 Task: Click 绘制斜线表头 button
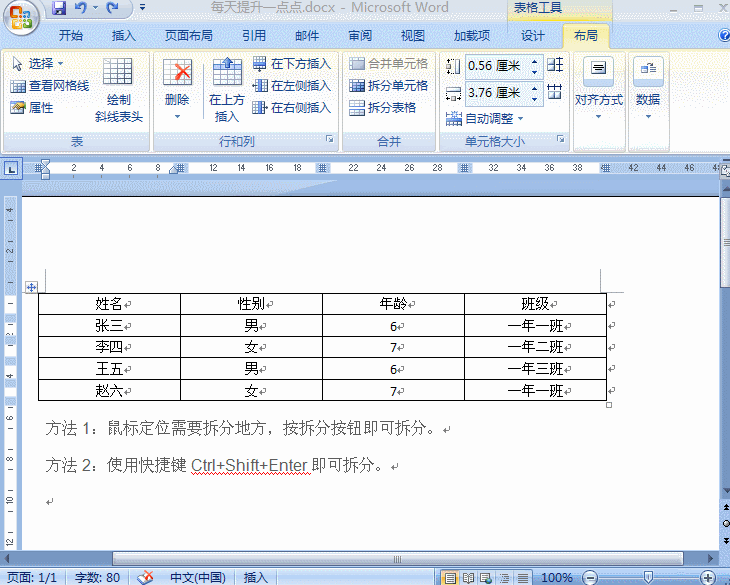118,89
